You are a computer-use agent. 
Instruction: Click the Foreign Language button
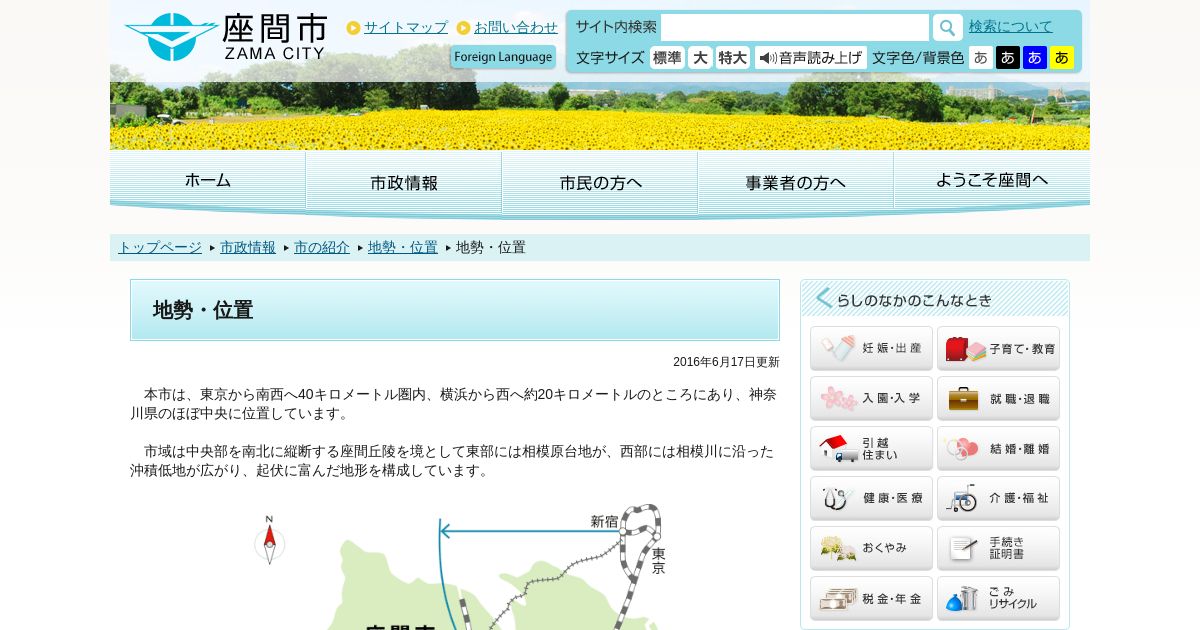503,57
